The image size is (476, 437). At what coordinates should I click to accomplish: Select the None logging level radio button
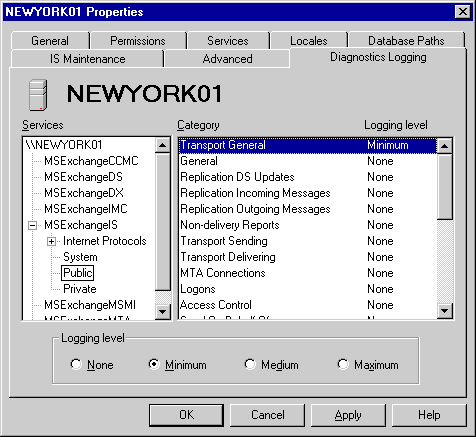76,364
